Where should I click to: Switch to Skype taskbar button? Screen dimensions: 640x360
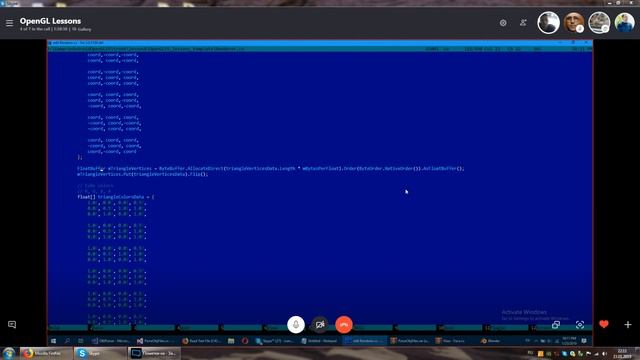(x=100, y=353)
